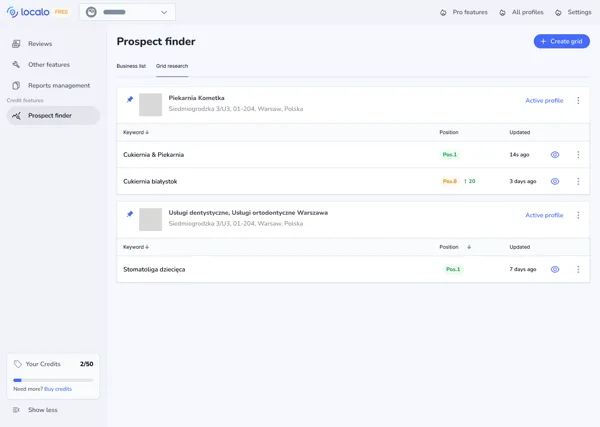
Task: Open Other features in sidebar
Action: (53, 65)
